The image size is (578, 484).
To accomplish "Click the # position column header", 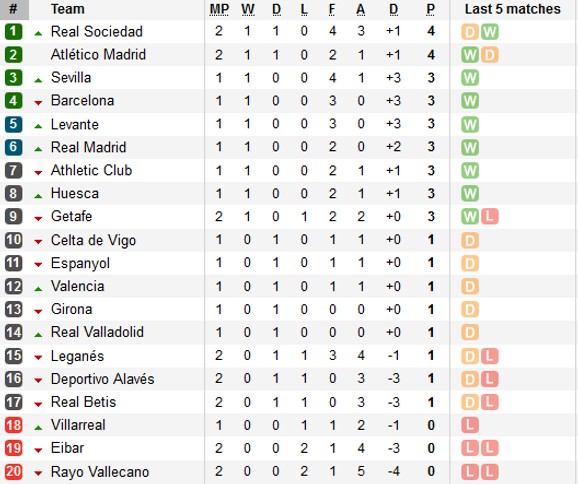I will (x=14, y=9).
